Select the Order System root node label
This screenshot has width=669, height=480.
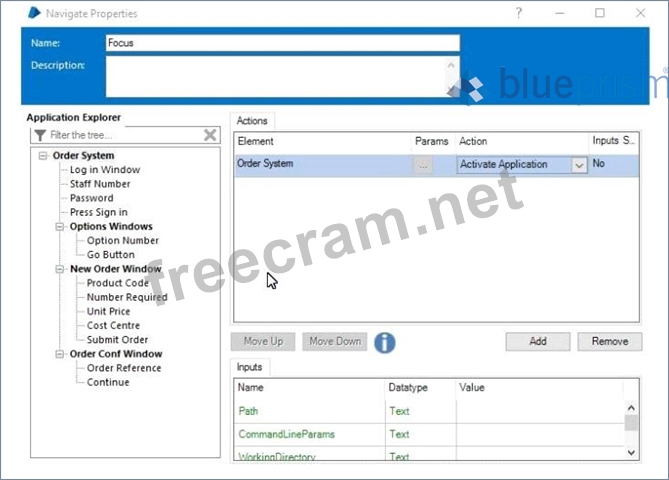pyautogui.click(x=84, y=156)
